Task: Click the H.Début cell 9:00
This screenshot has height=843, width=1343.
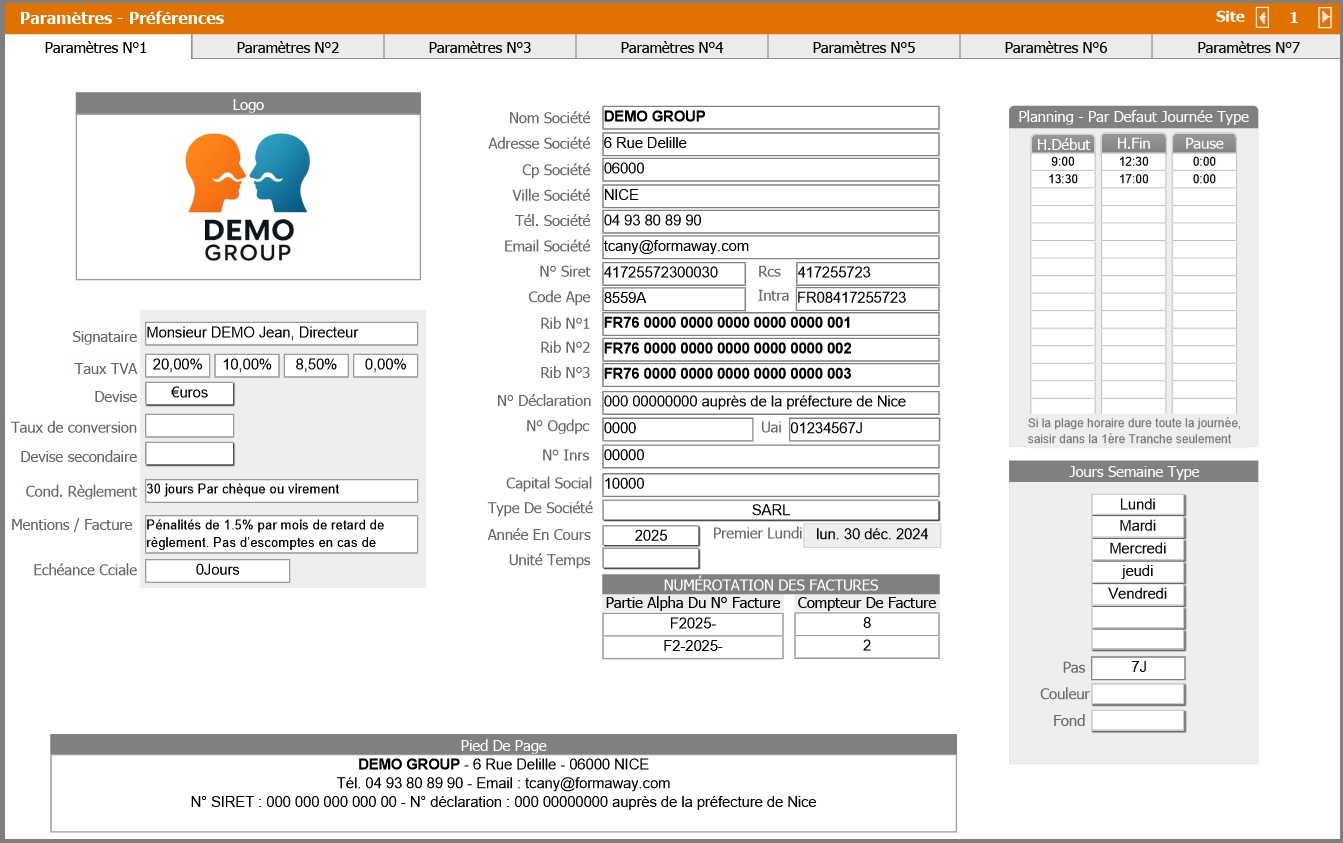Action: (x=1063, y=162)
